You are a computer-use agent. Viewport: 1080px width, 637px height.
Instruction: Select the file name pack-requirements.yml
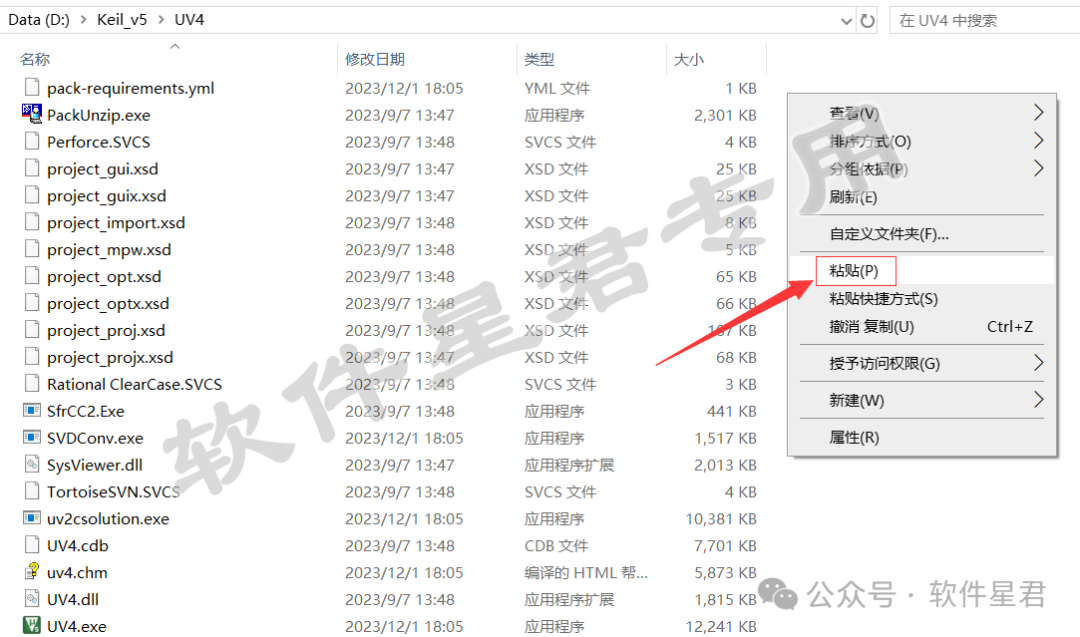pos(130,88)
